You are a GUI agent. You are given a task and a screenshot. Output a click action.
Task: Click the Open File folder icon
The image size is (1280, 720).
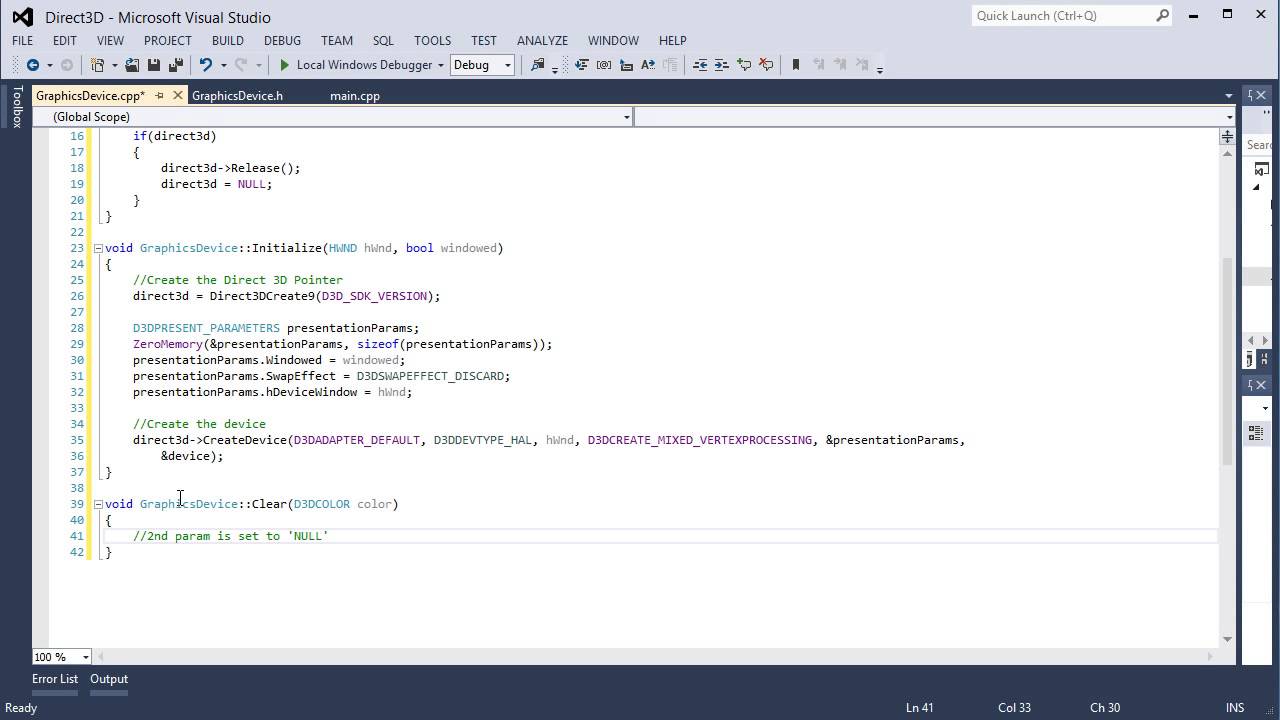(x=132, y=65)
